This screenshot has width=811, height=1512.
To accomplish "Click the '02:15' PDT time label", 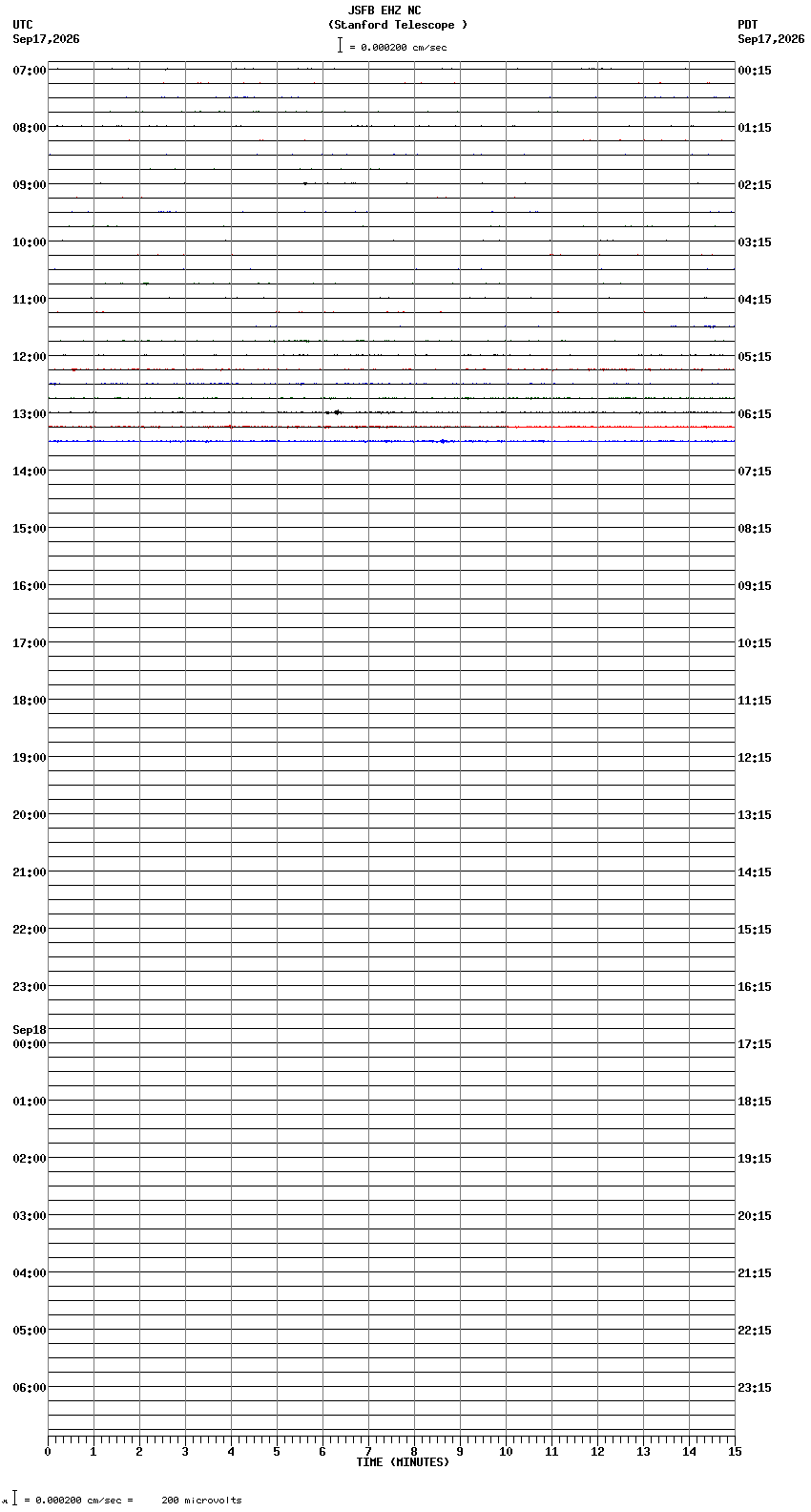I will click(755, 185).
